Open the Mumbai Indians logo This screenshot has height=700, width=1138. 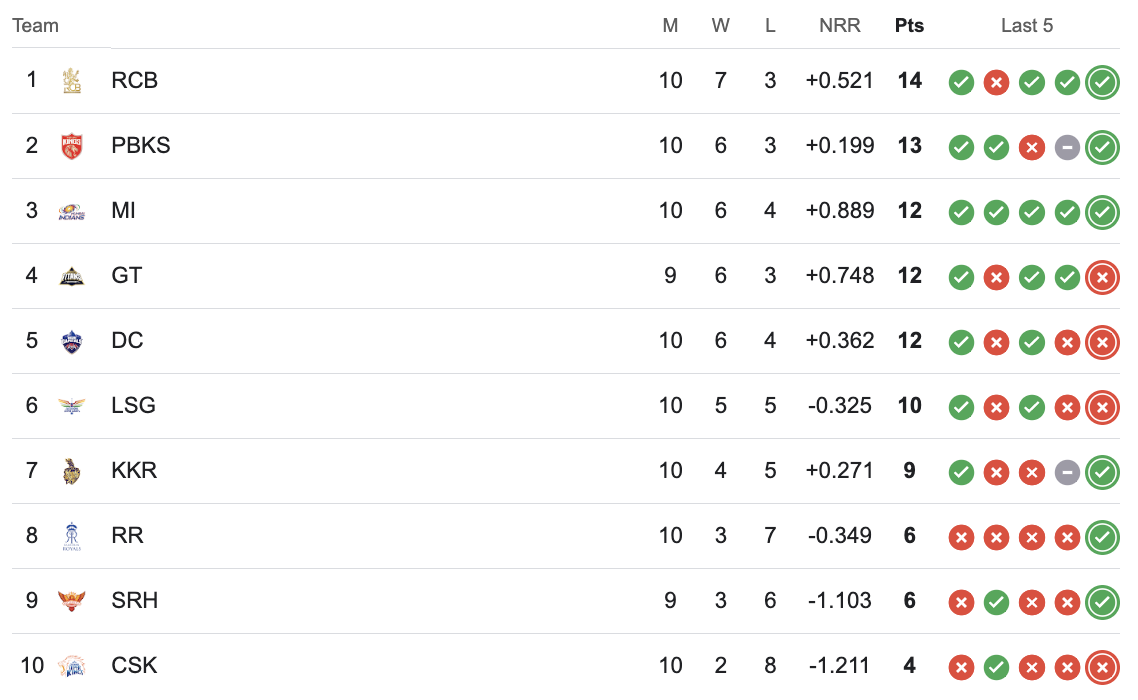[x=71, y=211]
